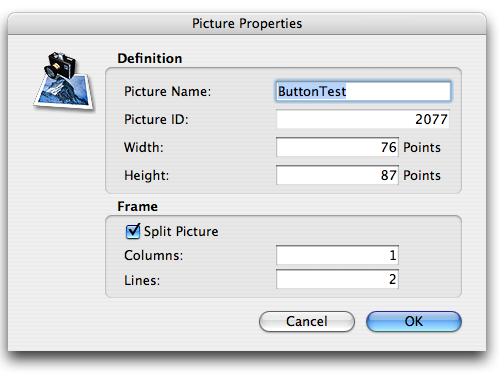Click the 'Columns:' label
The height and width of the screenshot is (376, 504).
coord(153,256)
